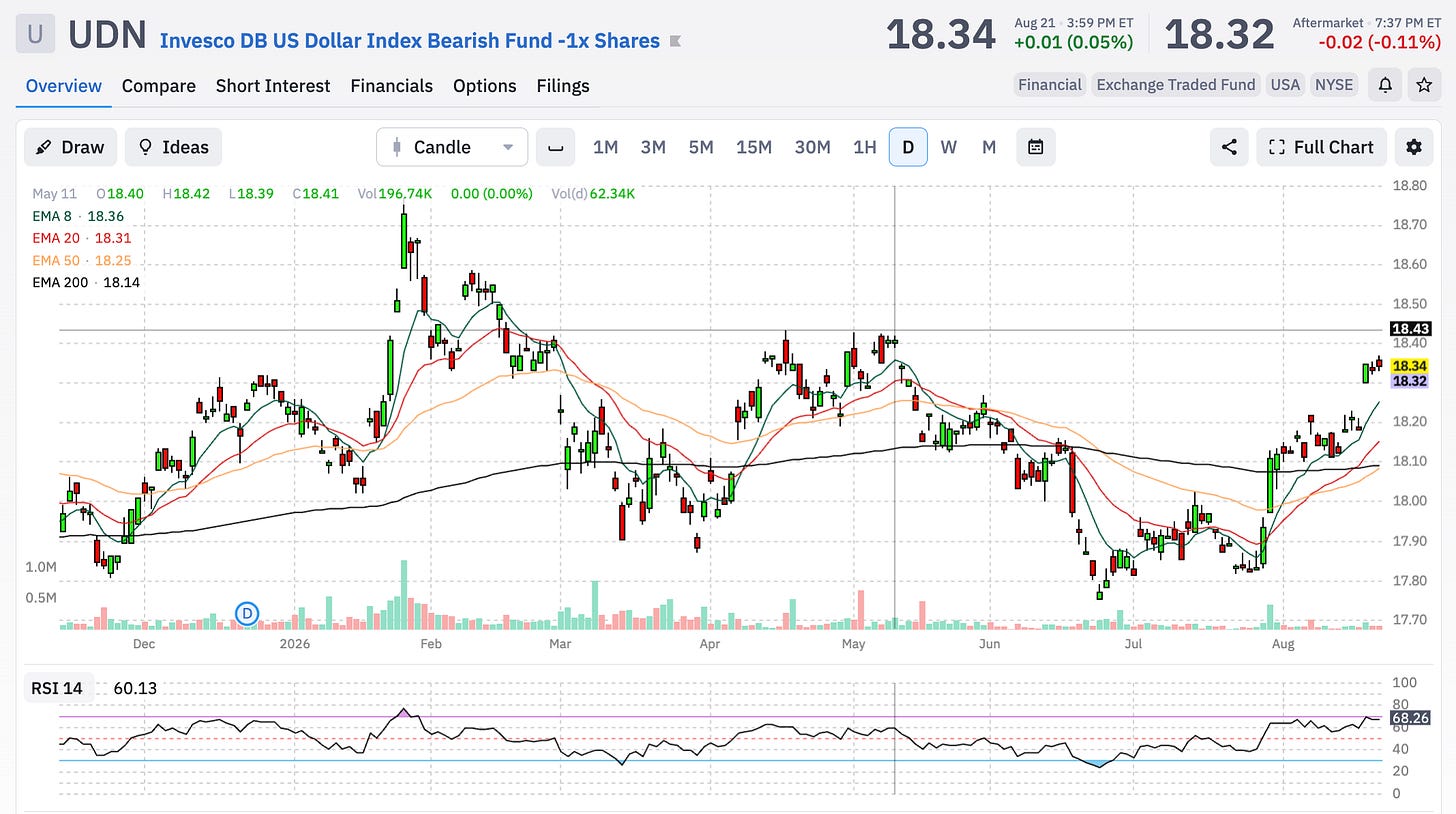Open the Draw tools
This screenshot has height=814, width=1456.
tap(70, 147)
